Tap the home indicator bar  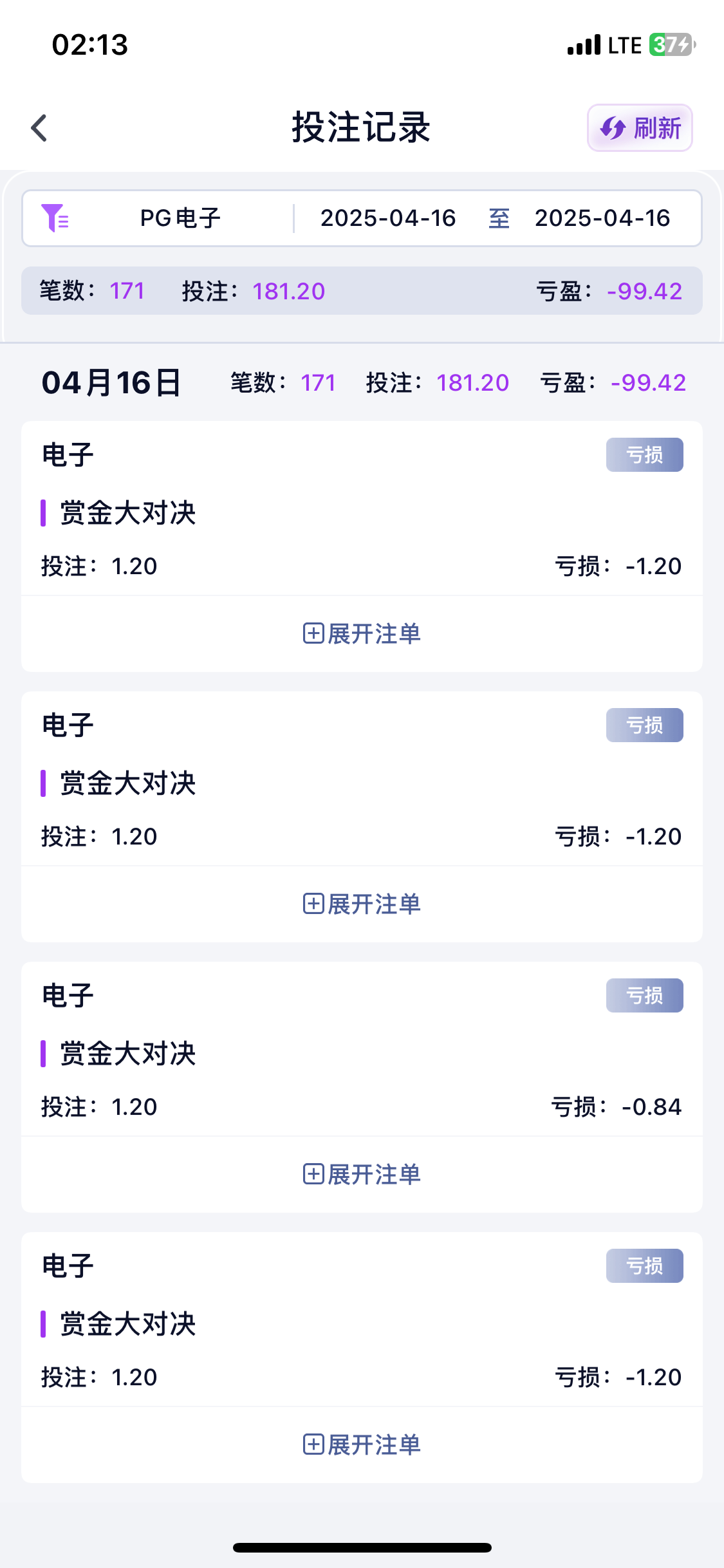click(362, 1547)
